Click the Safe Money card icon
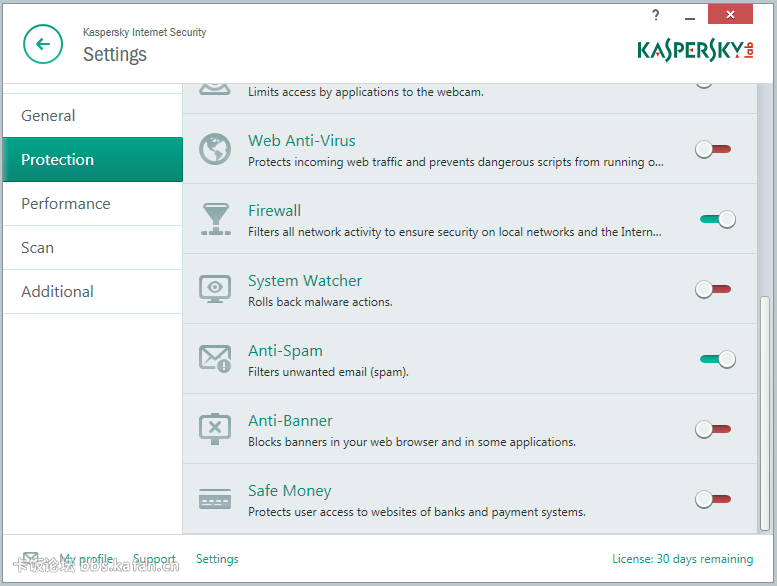The image size is (777, 586). pyautogui.click(x=215, y=499)
